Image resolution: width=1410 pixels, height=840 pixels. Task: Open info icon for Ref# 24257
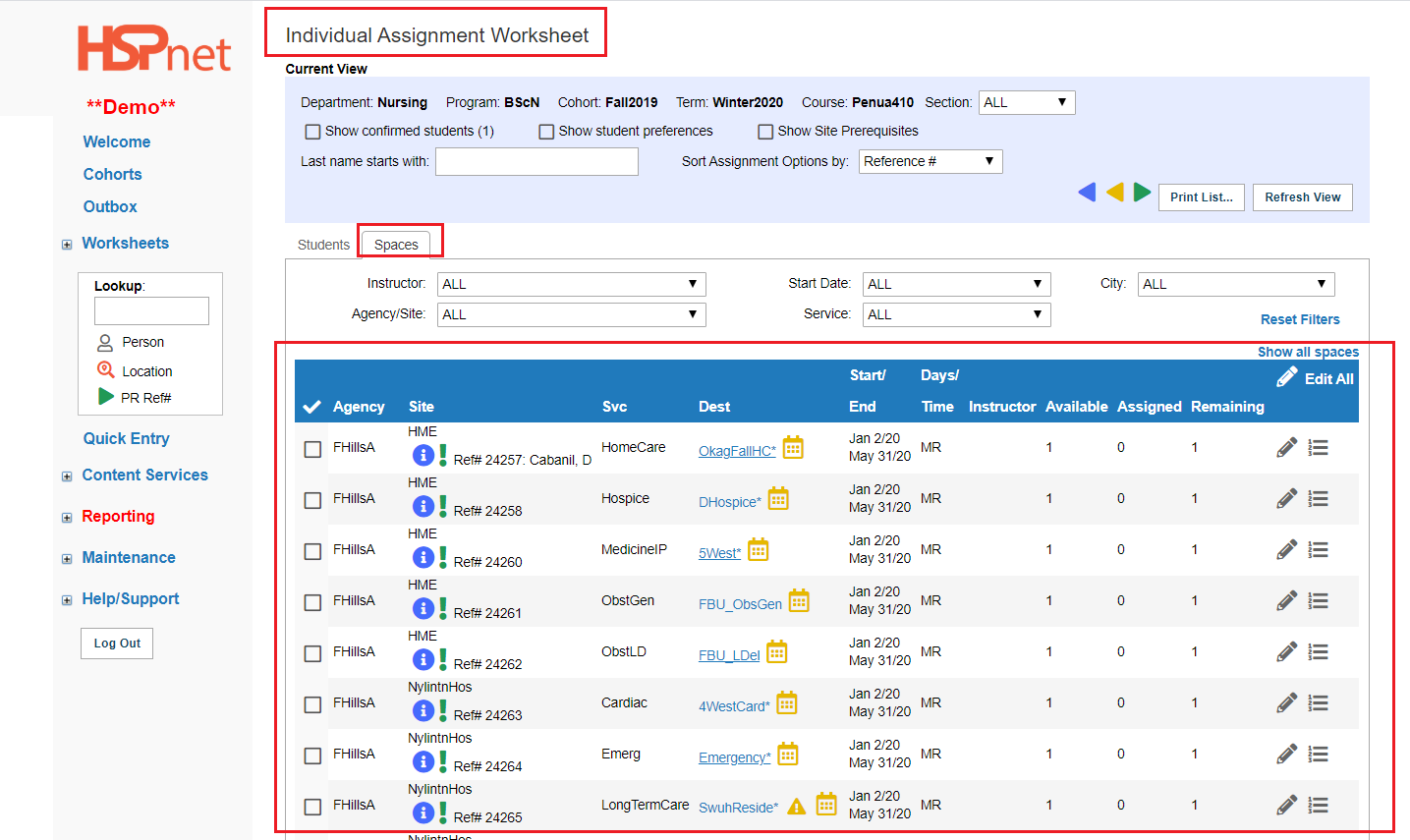click(423, 455)
